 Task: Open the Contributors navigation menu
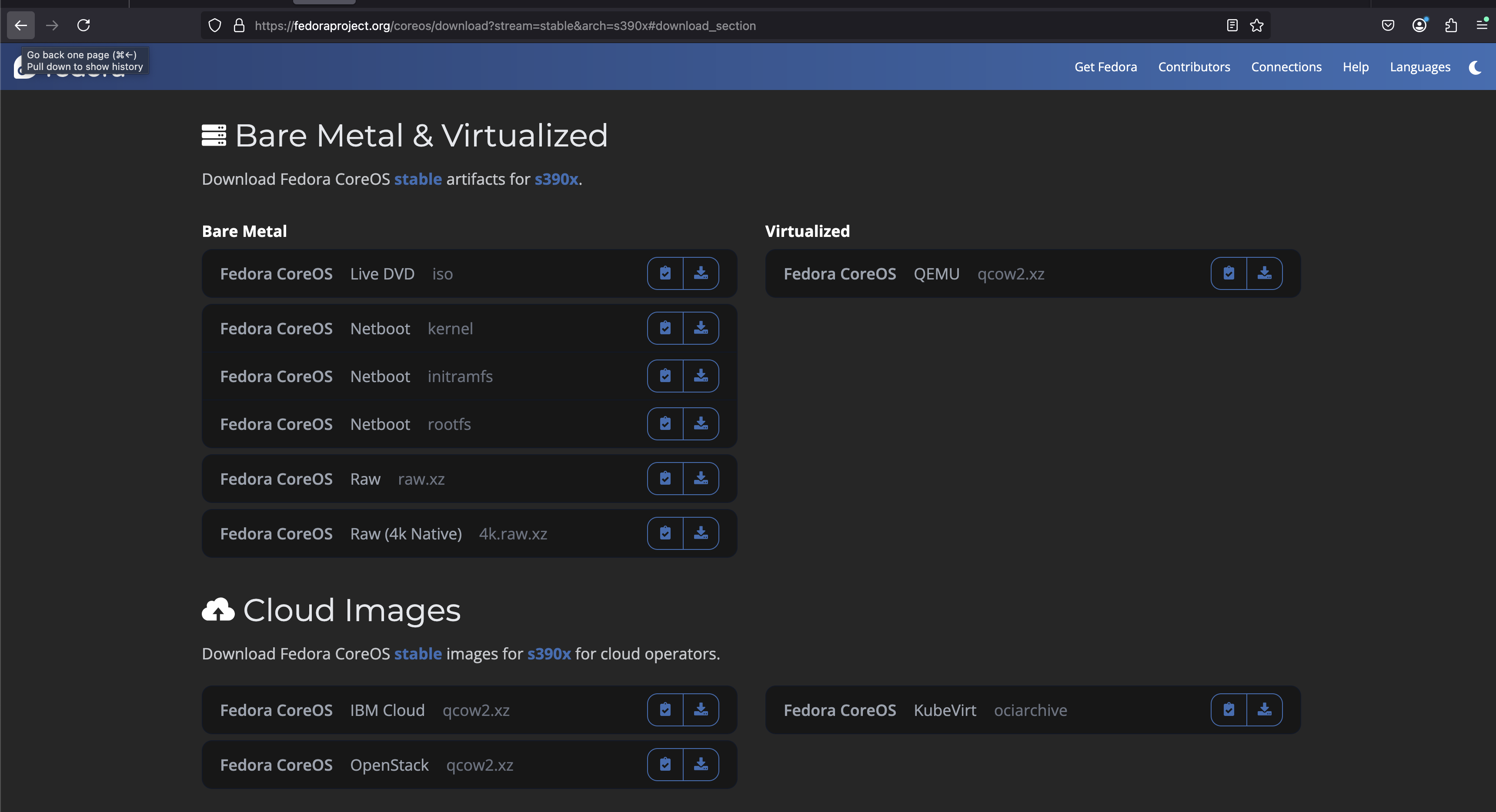1193,67
